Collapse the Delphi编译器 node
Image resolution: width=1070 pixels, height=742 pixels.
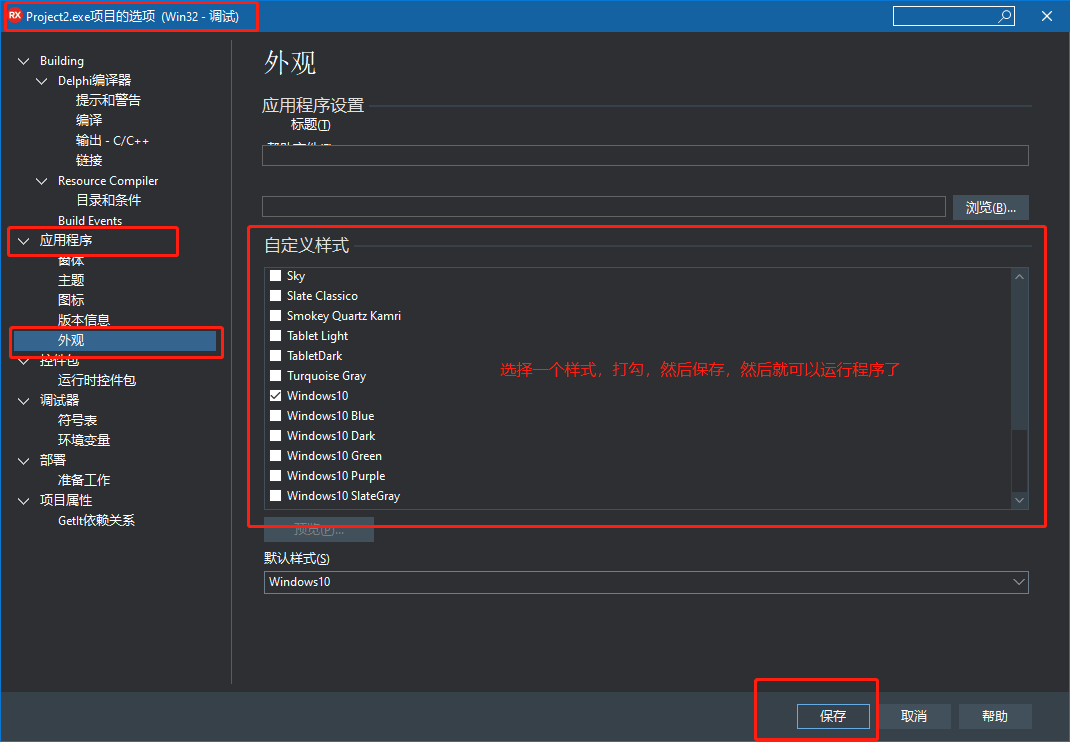42,81
